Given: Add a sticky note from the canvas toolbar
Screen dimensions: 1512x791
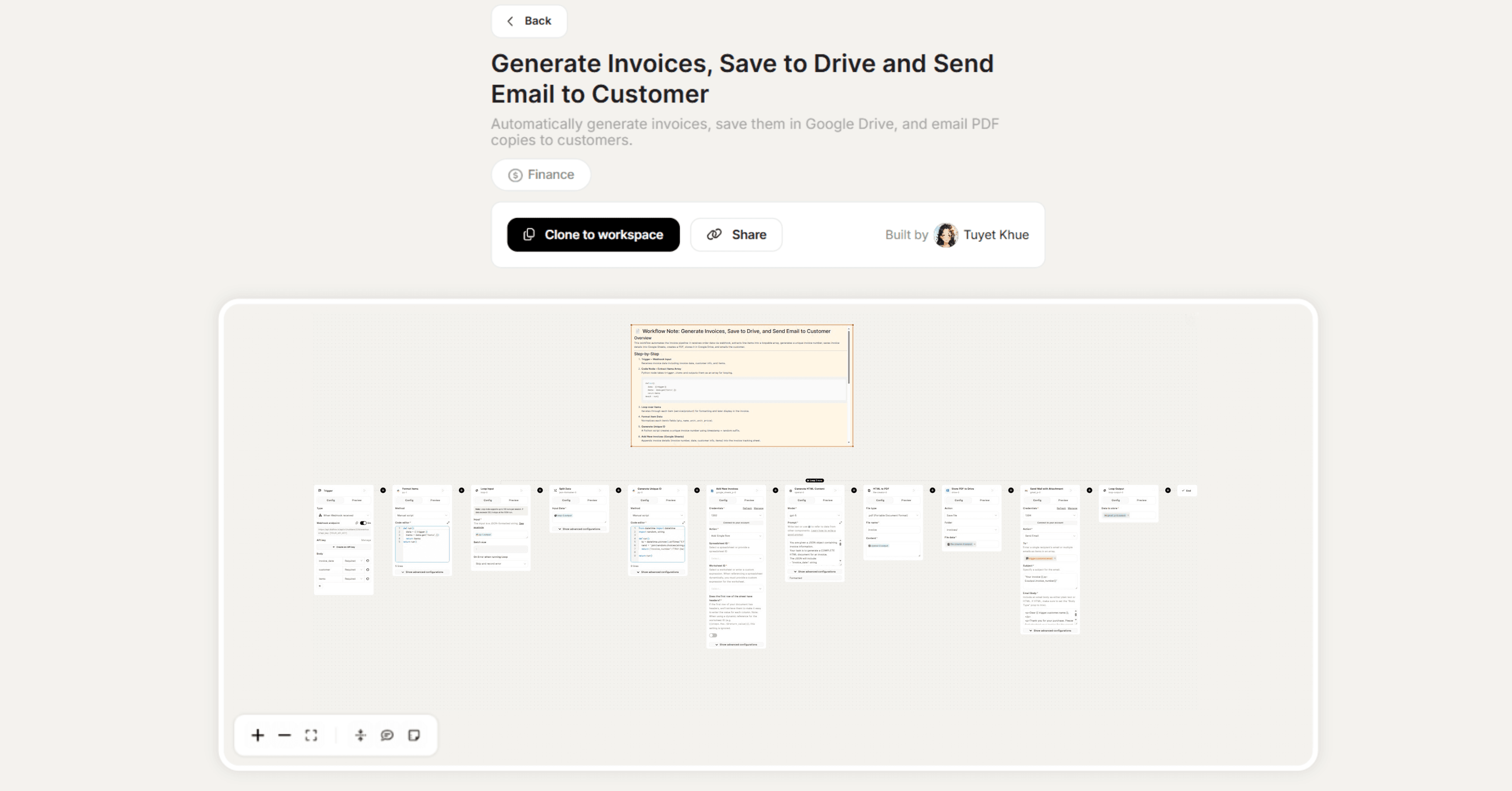Looking at the screenshot, I should (x=415, y=735).
